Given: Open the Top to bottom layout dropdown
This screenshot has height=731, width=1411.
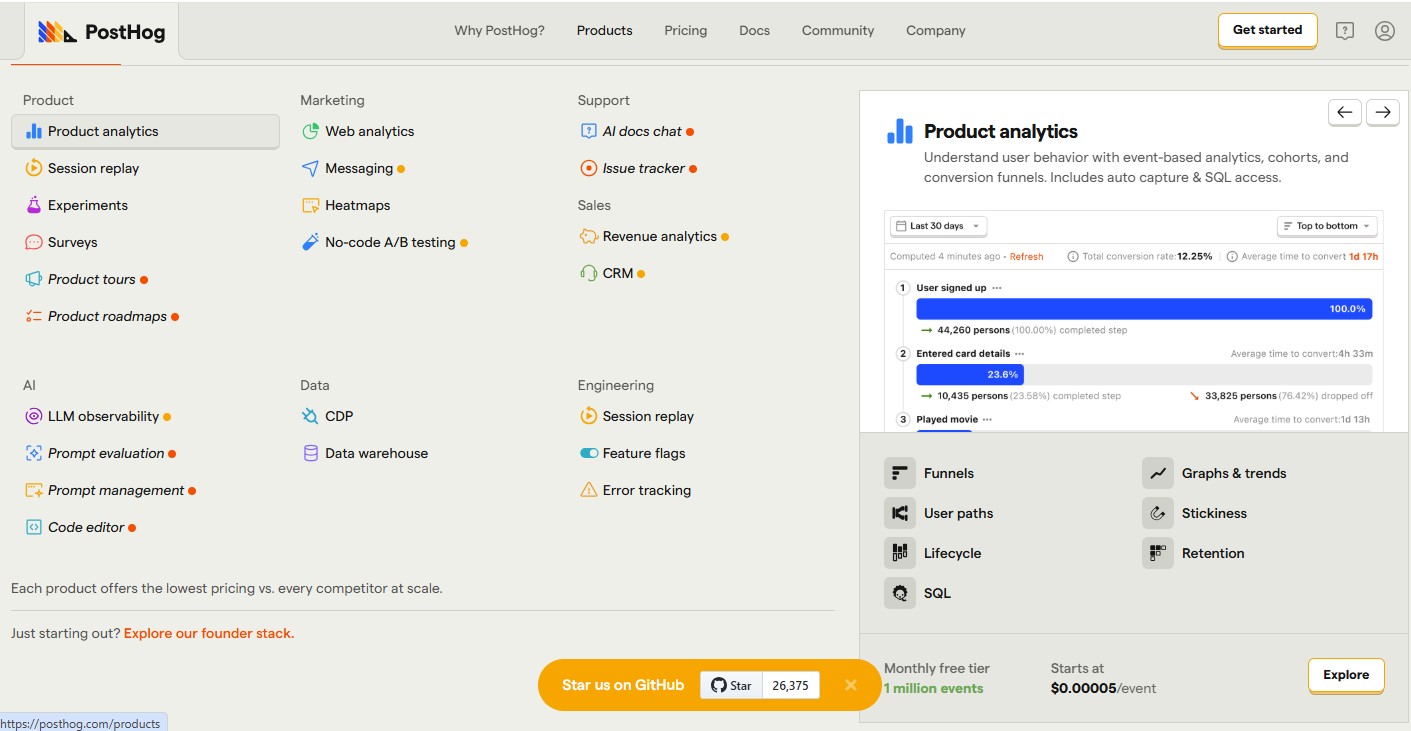Looking at the screenshot, I should [1327, 226].
